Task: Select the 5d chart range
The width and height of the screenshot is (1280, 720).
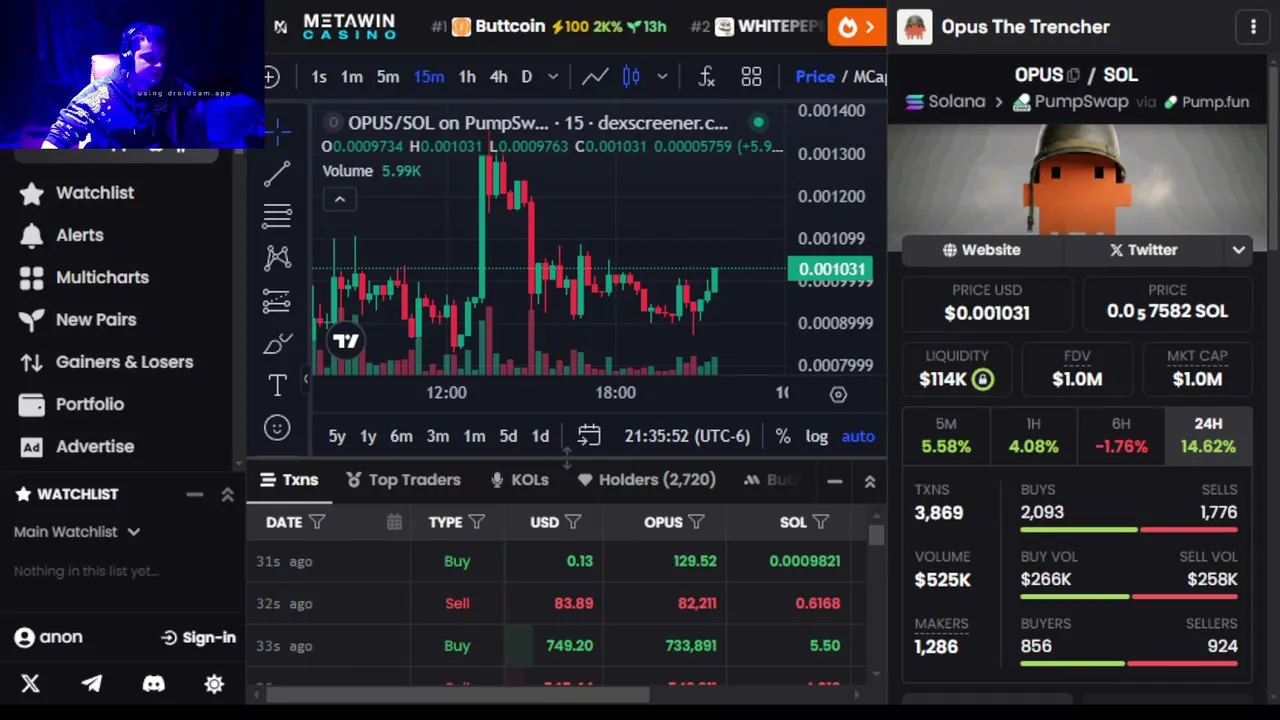Action: 508,436
